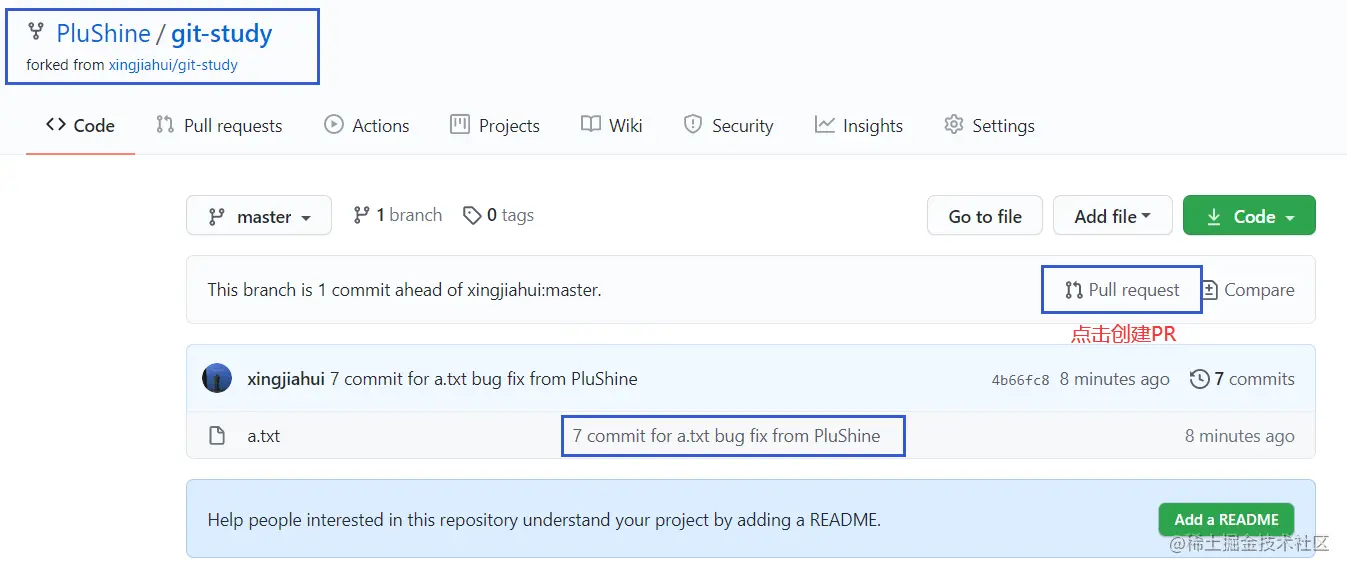Viewport: 1347px width, 571px height.
Task: Click the branch icon beside 1 branch
Action: [x=362, y=215]
